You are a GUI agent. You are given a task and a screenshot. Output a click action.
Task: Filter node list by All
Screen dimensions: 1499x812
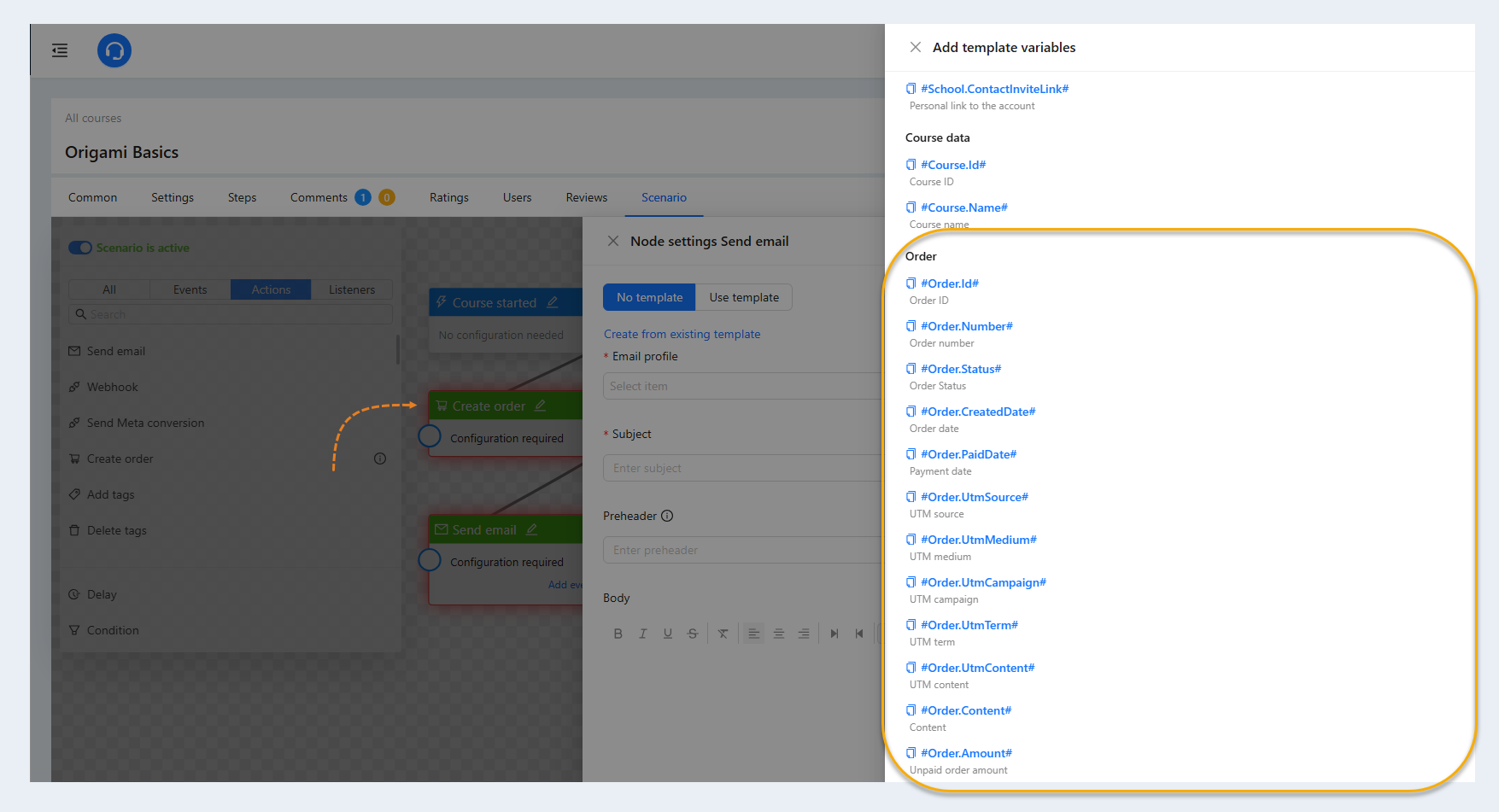(109, 289)
